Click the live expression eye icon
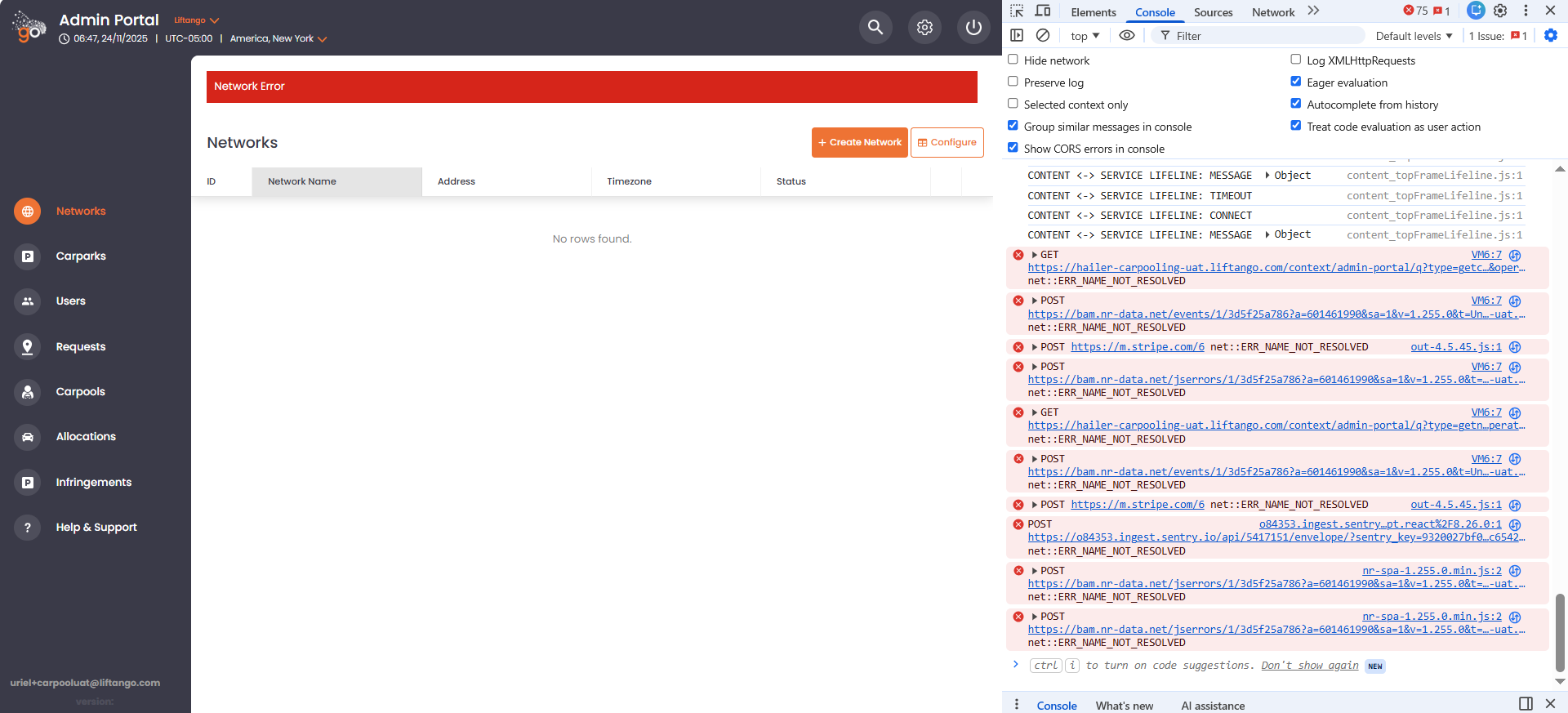The height and width of the screenshot is (713, 1568). (1127, 35)
